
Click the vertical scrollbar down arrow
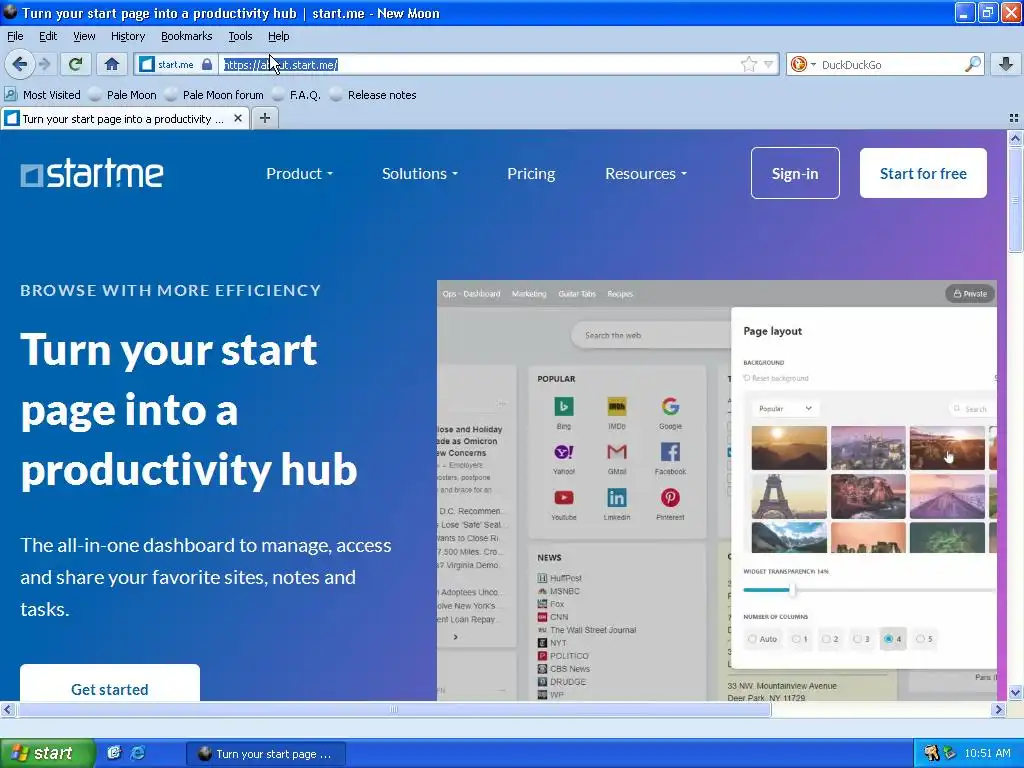(x=1014, y=692)
